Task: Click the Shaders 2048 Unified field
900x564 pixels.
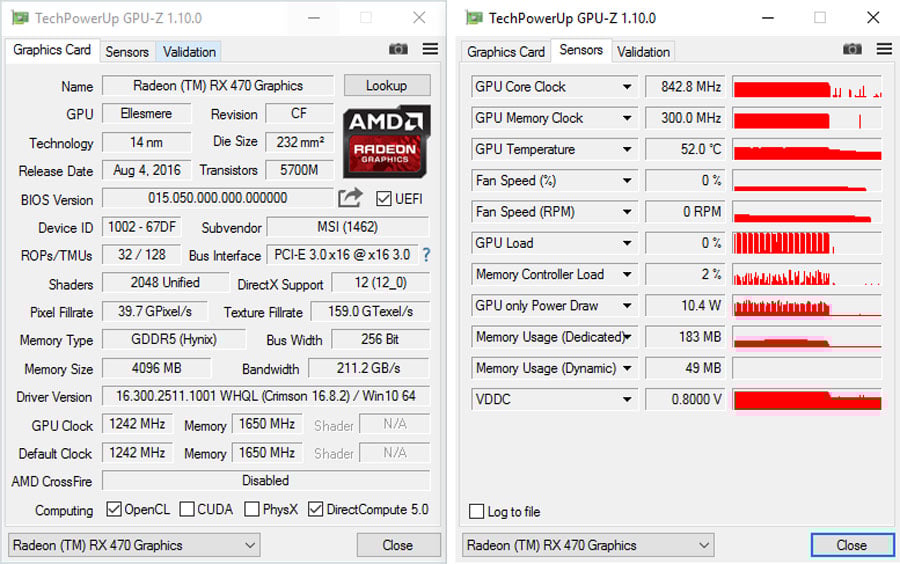Action: [165, 283]
